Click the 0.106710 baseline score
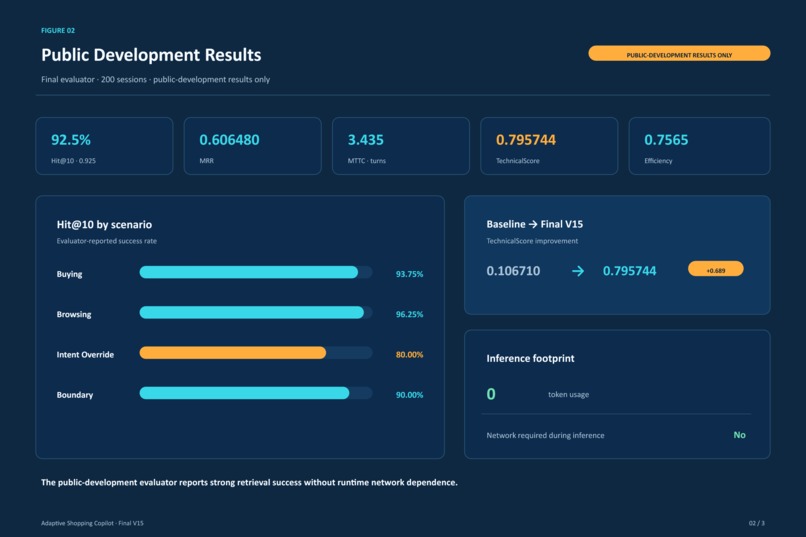The image size is (806, 537). [513, 271]
